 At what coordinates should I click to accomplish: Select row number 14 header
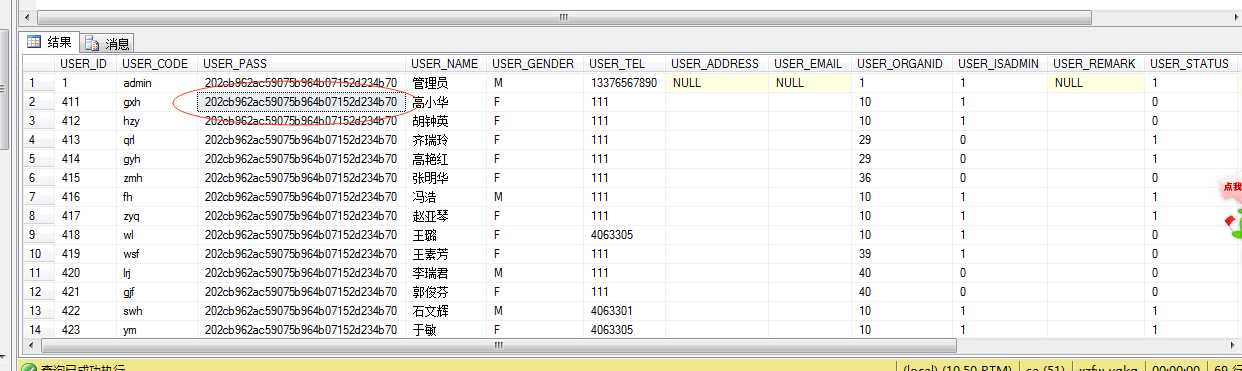(x=38, y=330)
